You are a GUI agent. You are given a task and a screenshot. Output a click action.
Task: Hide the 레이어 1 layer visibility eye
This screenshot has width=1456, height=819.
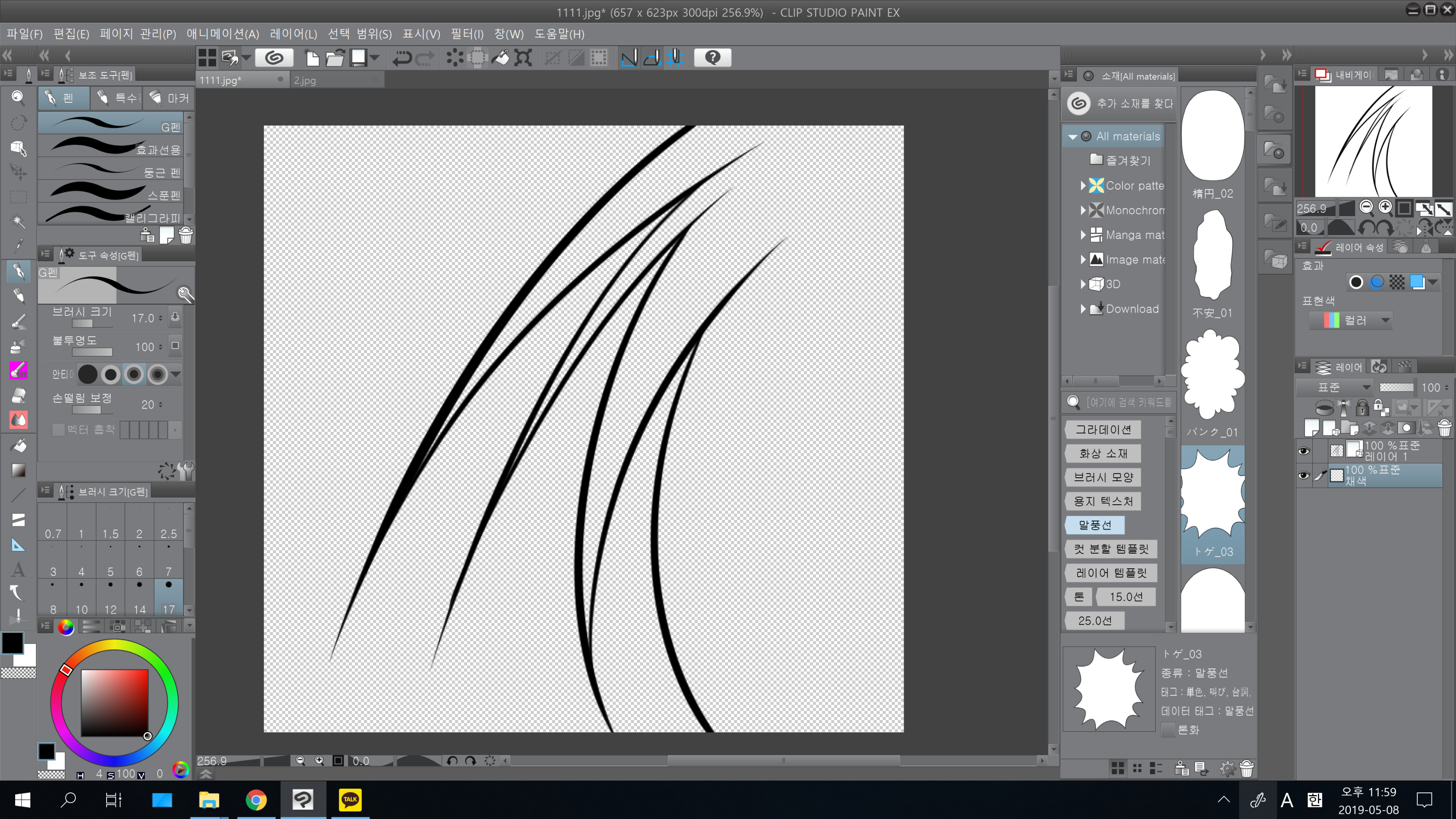pyautogui.click(x=1303, y=450)
